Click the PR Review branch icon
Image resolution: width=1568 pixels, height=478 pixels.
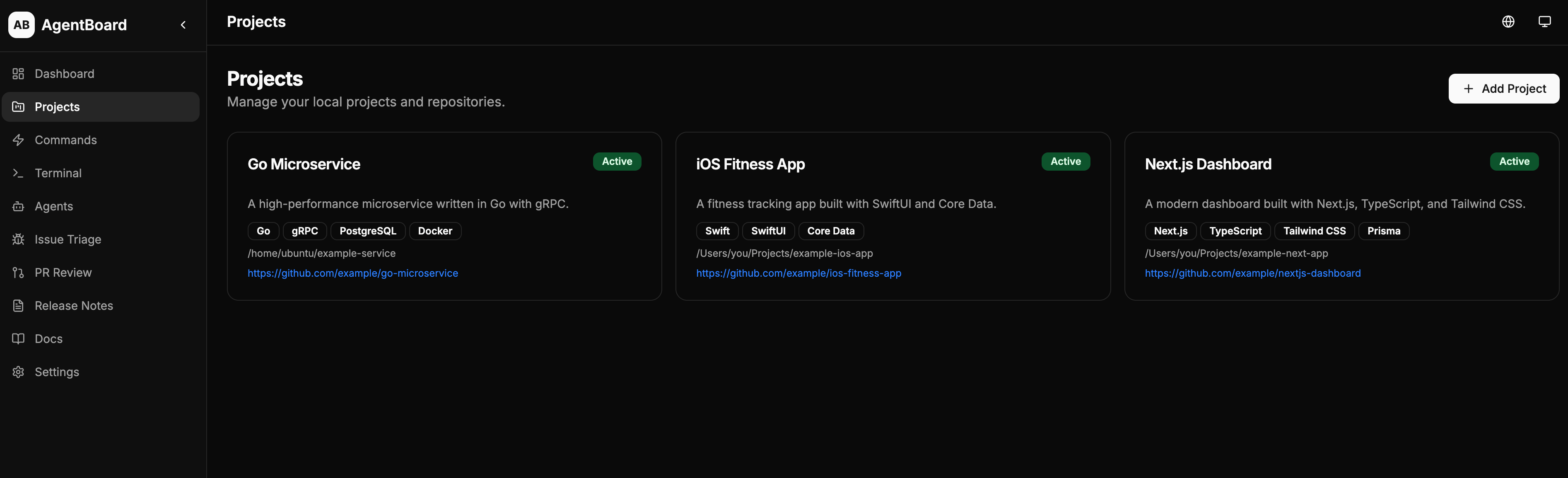tap(18, 273)
